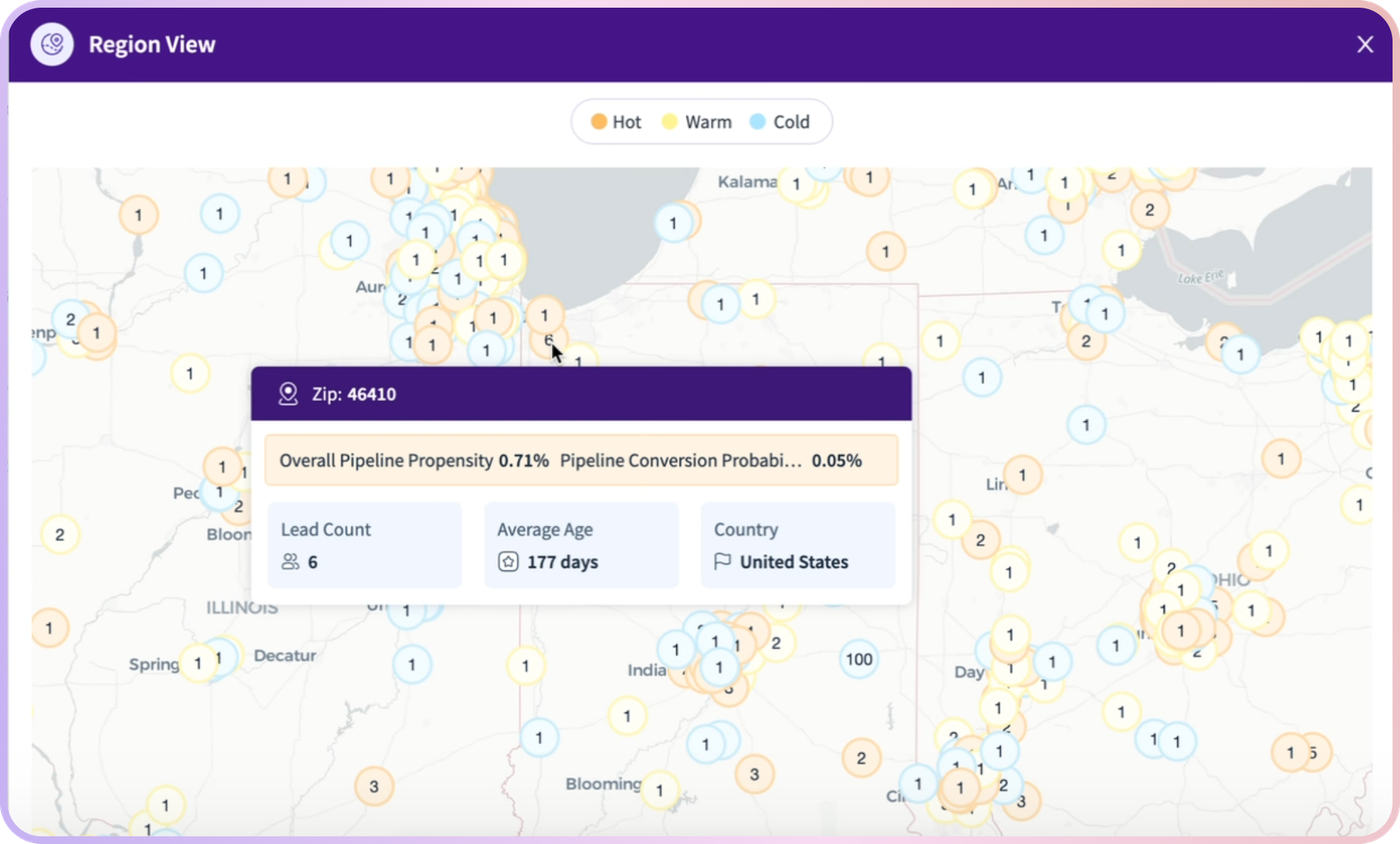Click the OHIO state label
Image resolution: width=1400 pixels, height=844 pixels.
pos(1230,580)
